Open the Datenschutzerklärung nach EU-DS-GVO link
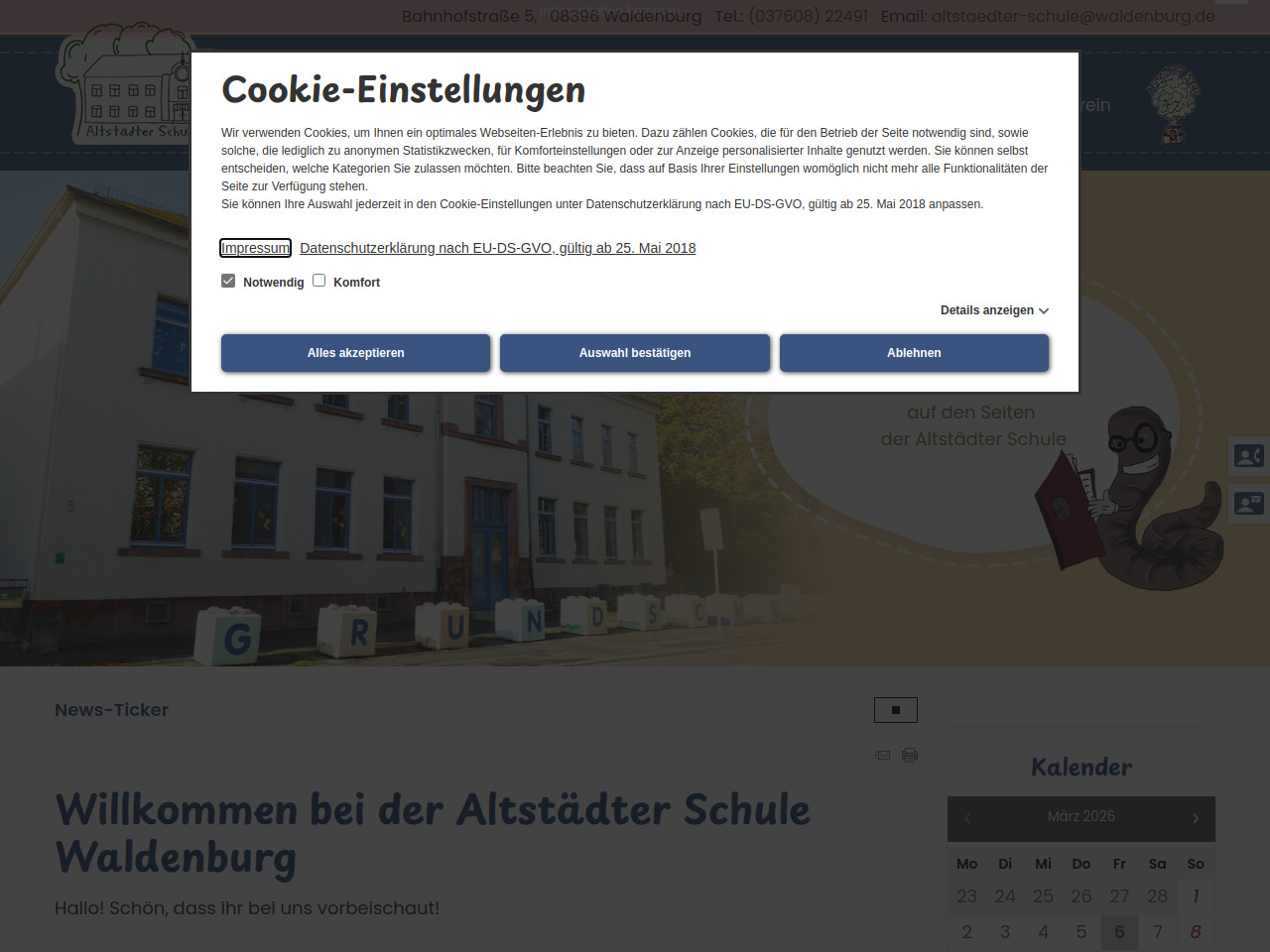 pos(497,248)
